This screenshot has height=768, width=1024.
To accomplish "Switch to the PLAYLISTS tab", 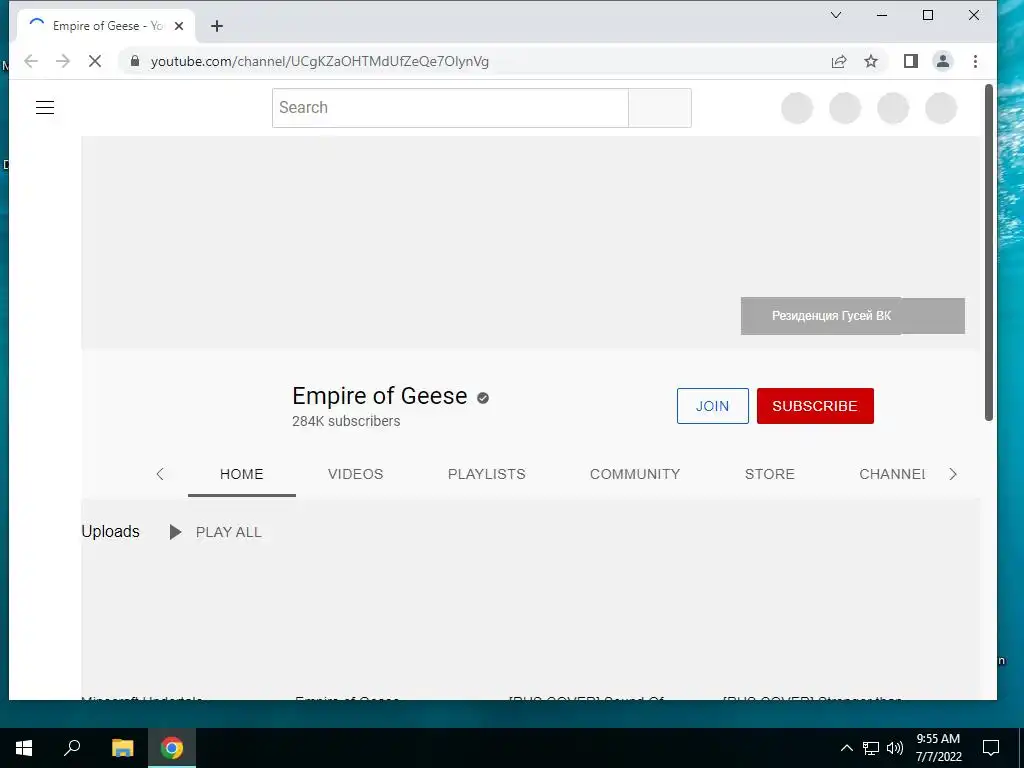I will coord(487,474).
